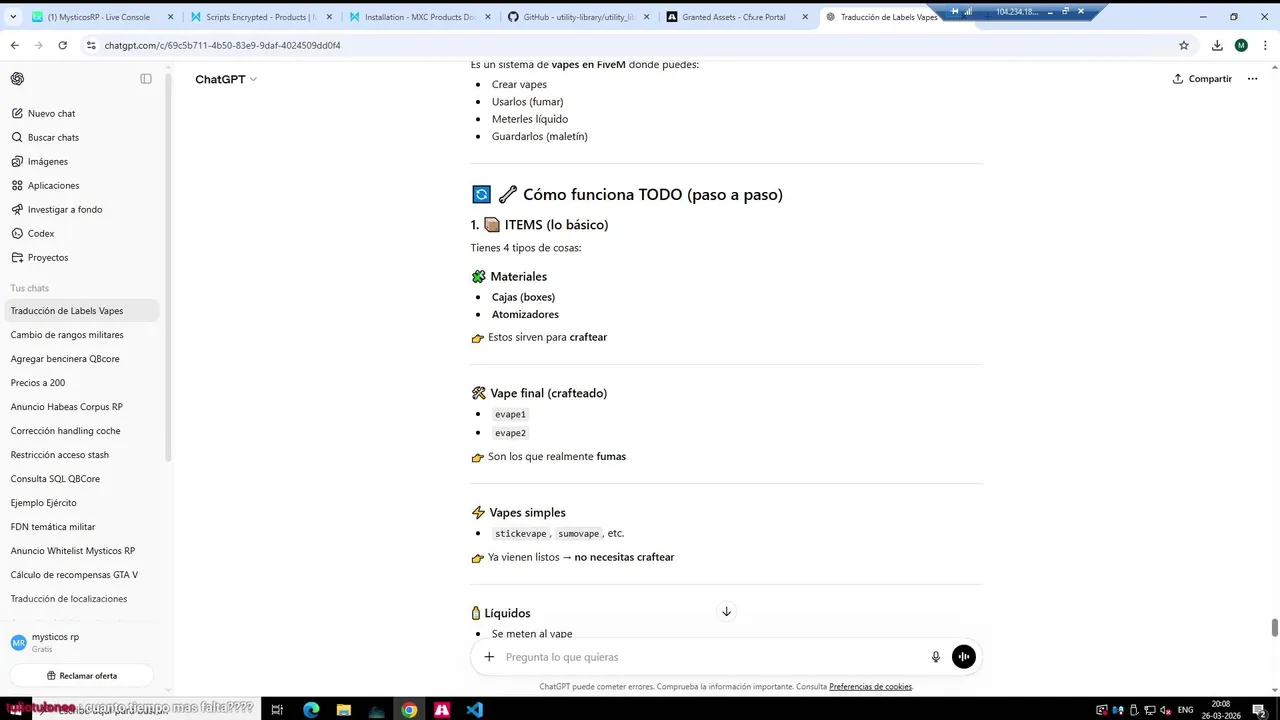Click the browser back arrow
1280x720 pixels.
tap(15, 45)
